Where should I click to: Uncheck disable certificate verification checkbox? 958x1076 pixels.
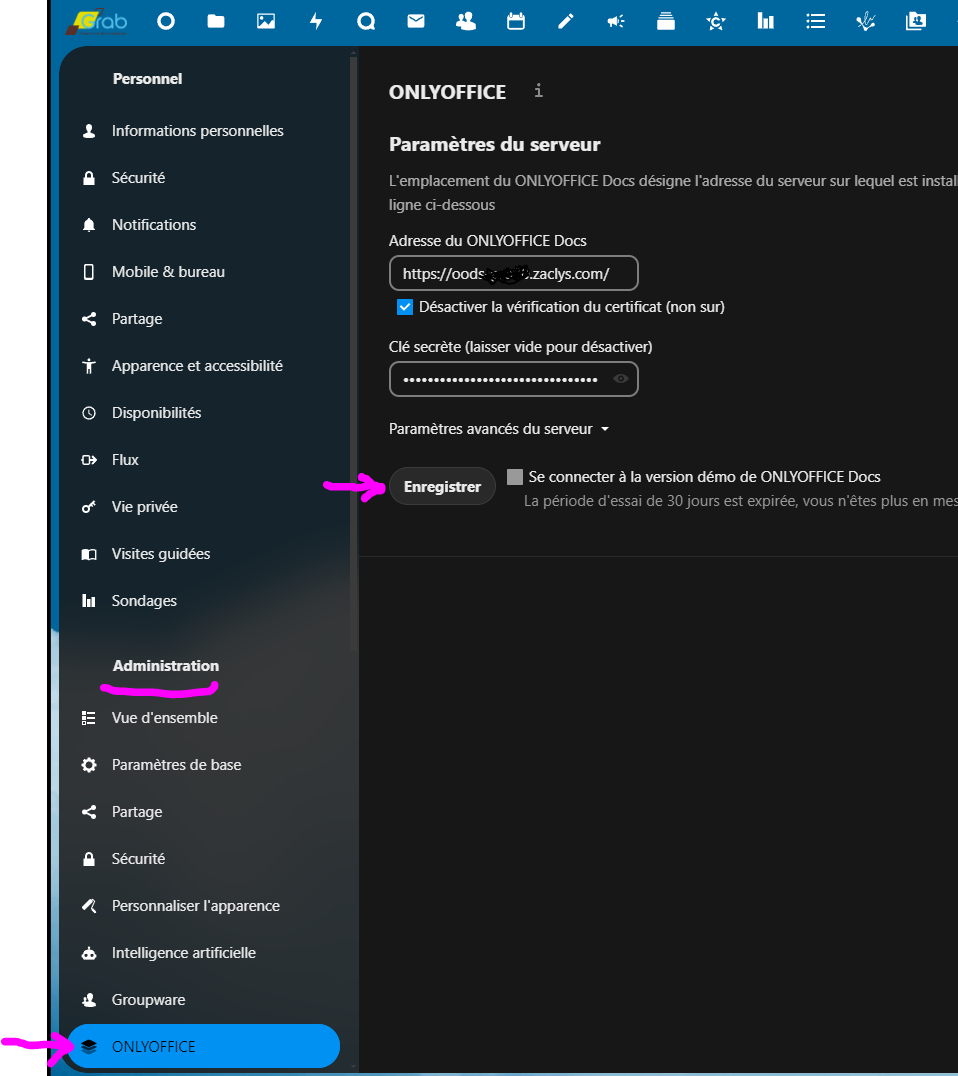[405, 307]
